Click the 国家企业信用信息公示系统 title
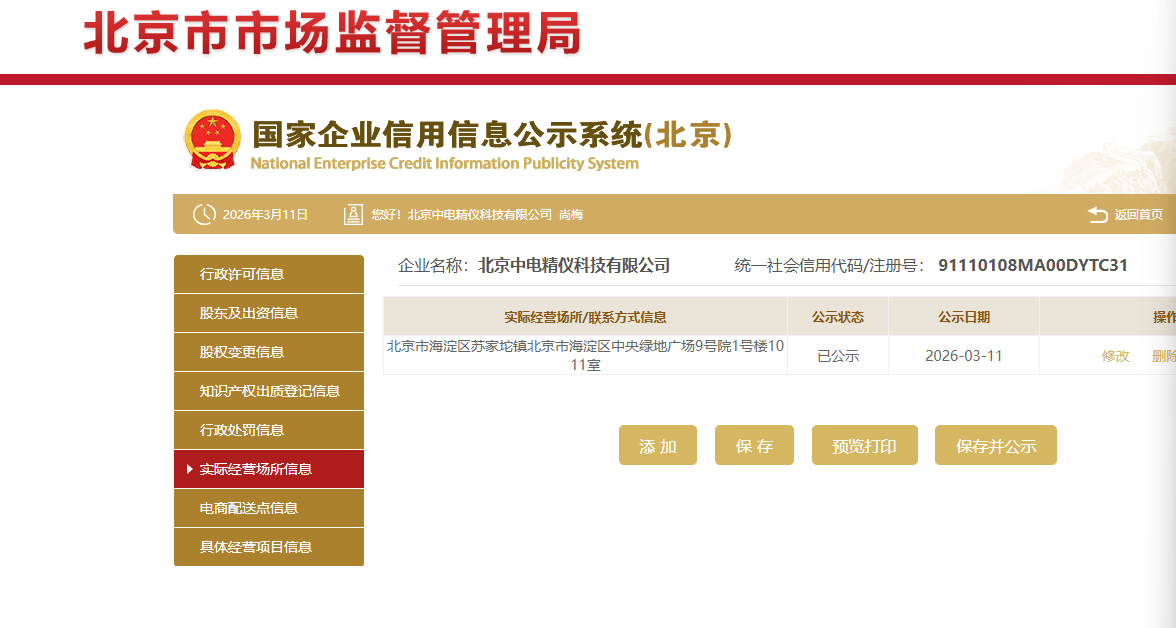This screenshot has width=1176, height=628. 491,135
